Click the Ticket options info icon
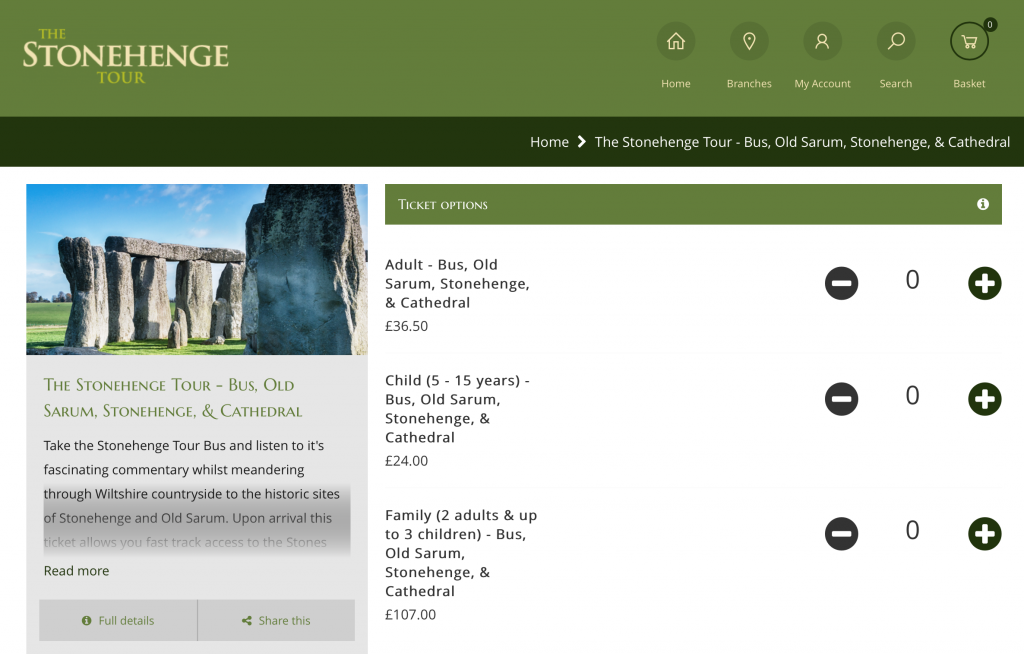This screenshot has width=1024, height=654. point(983,204)
